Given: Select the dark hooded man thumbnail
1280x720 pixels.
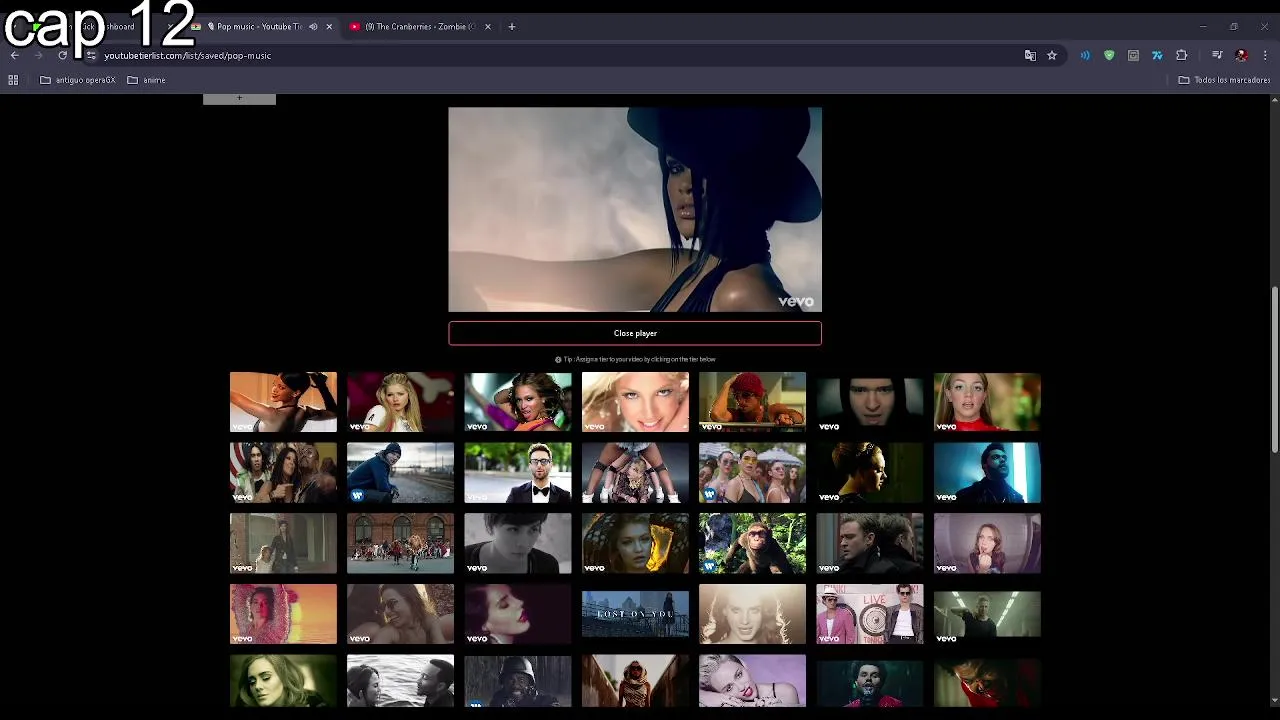Looking at the screenshot, I should tap(870, 402).
